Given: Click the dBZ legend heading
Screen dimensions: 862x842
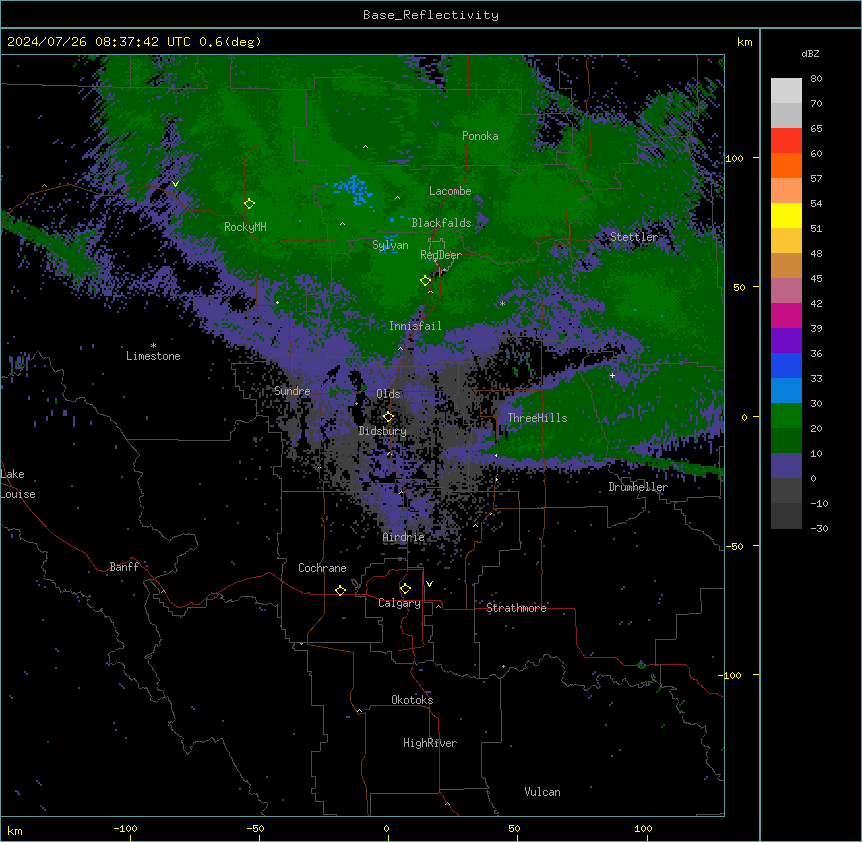Looking at the screenshot, I should point(810,54).
